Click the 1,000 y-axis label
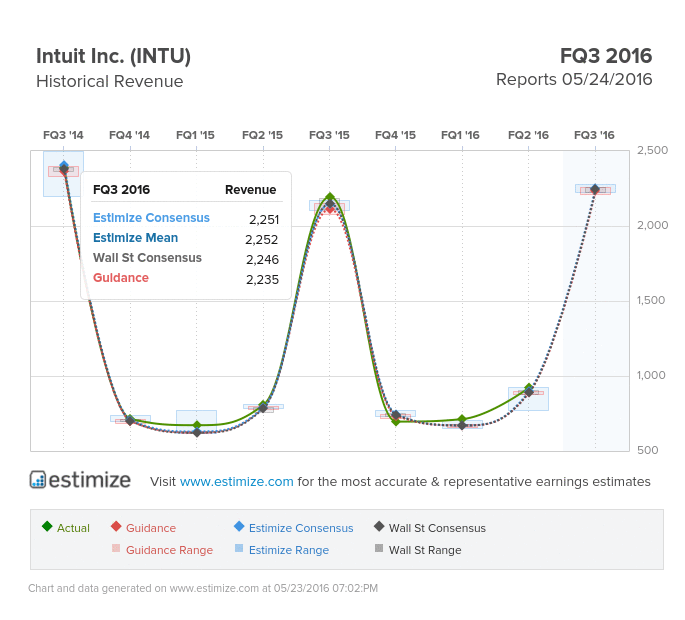Viewport: 685px width, 620px height. pos(651,375)
